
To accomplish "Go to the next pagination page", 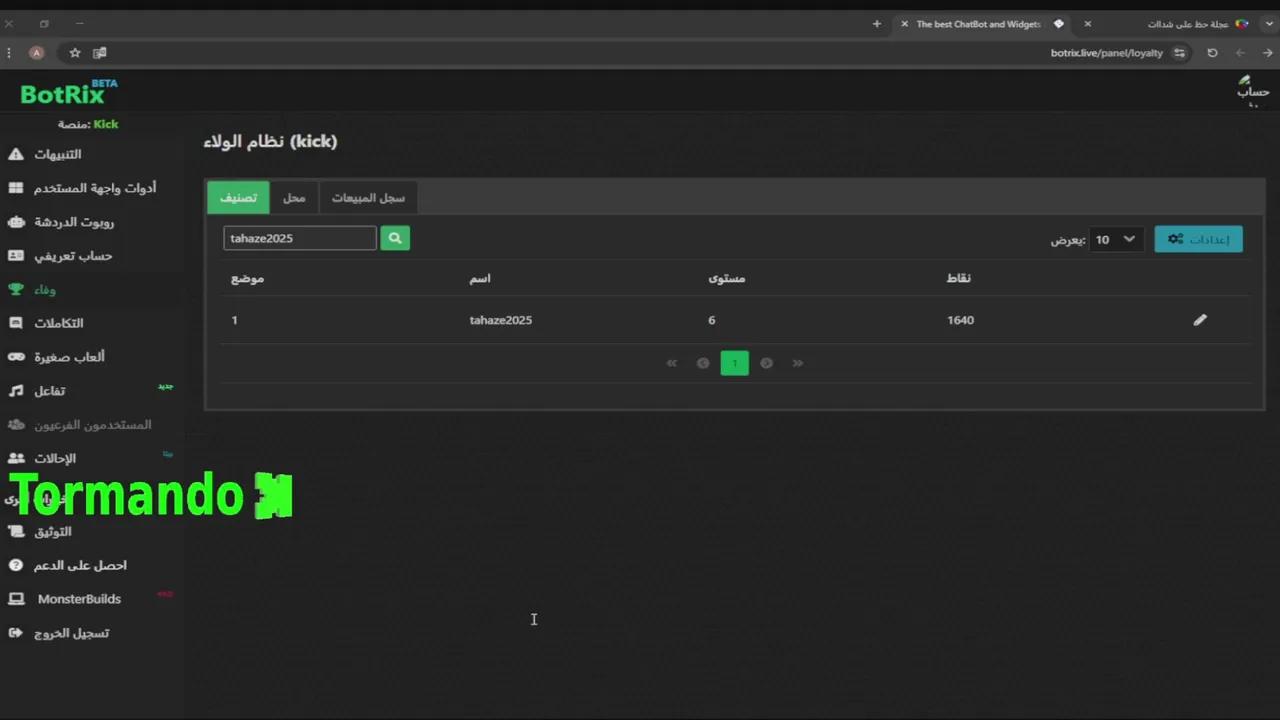I will click(x=766, y=363).
